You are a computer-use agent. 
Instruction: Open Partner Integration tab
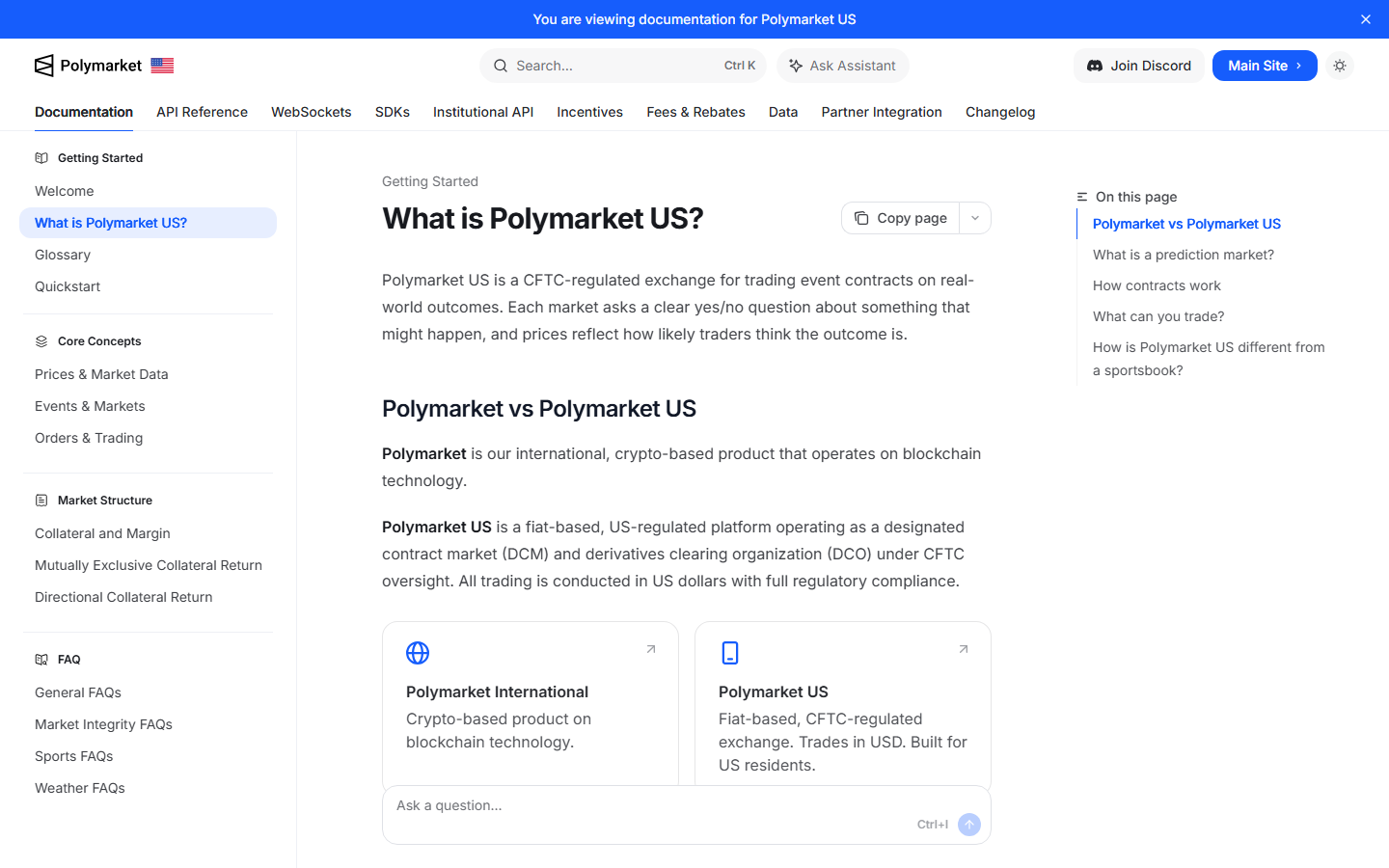(x=882, y=112)
